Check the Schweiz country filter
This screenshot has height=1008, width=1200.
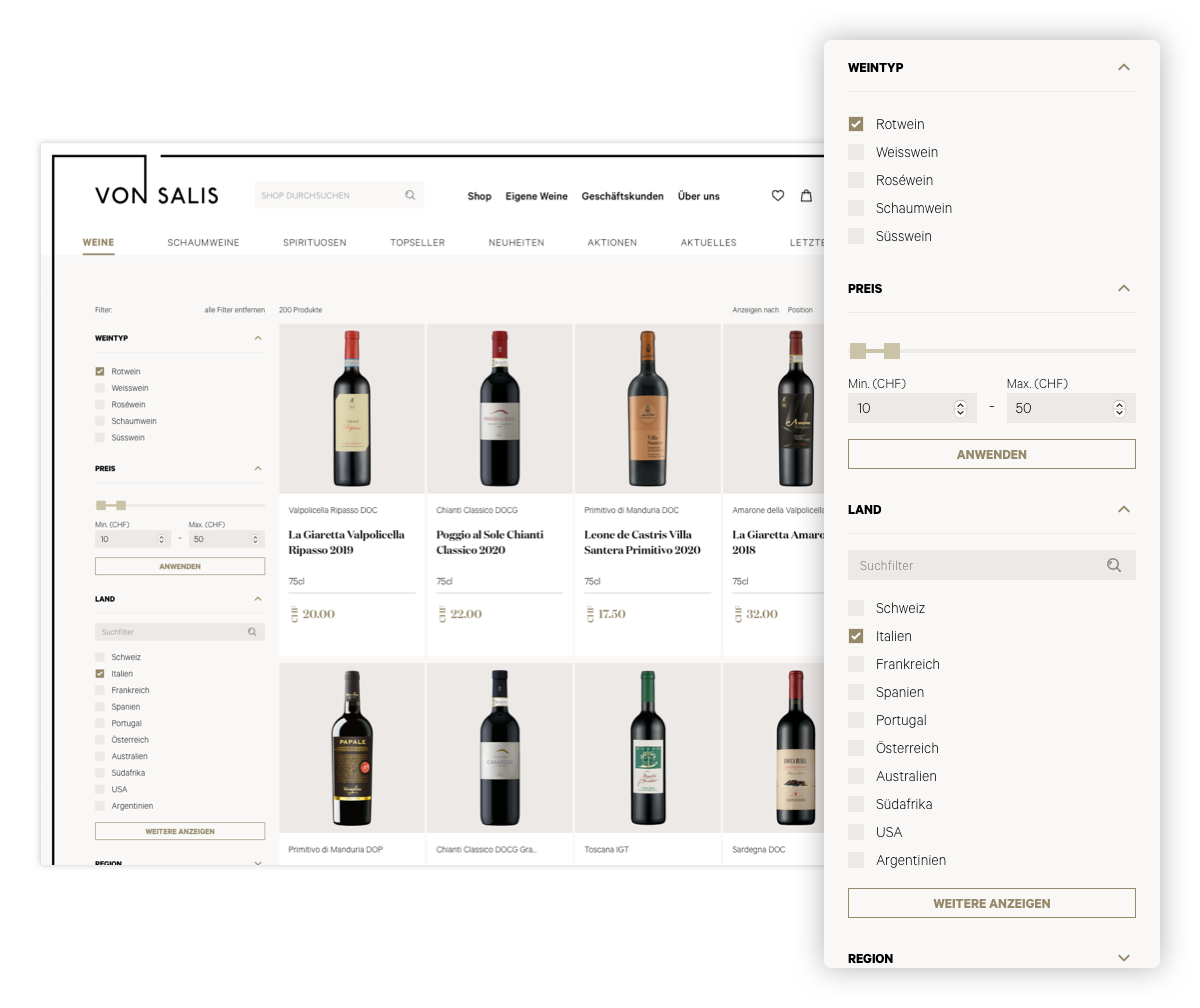pyautogui.click(x=856, y=608)
